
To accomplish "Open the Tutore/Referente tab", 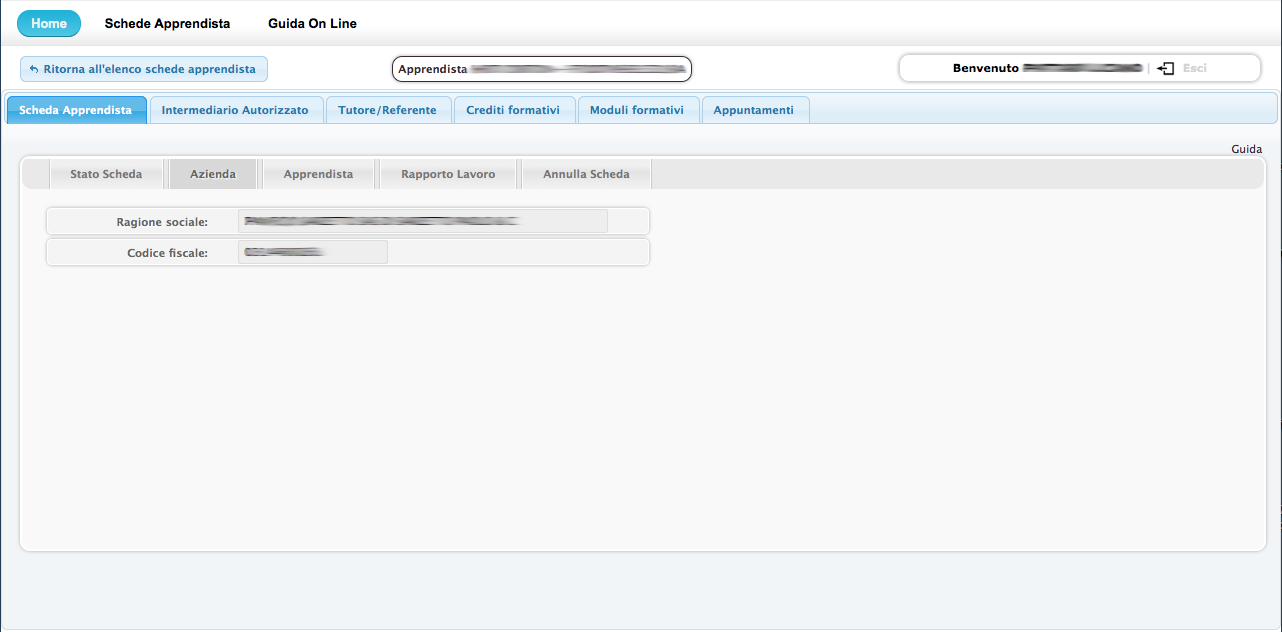I will [387, 110].
